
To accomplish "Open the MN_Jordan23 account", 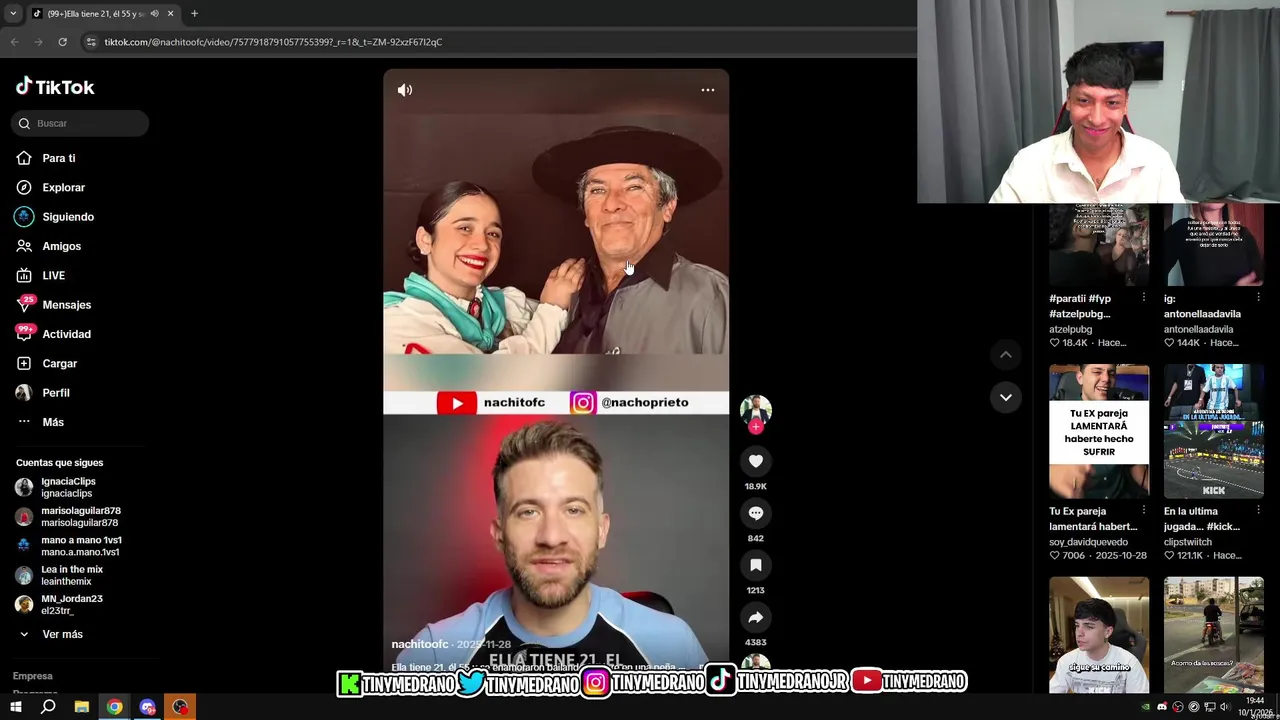I will click(72, 604).
